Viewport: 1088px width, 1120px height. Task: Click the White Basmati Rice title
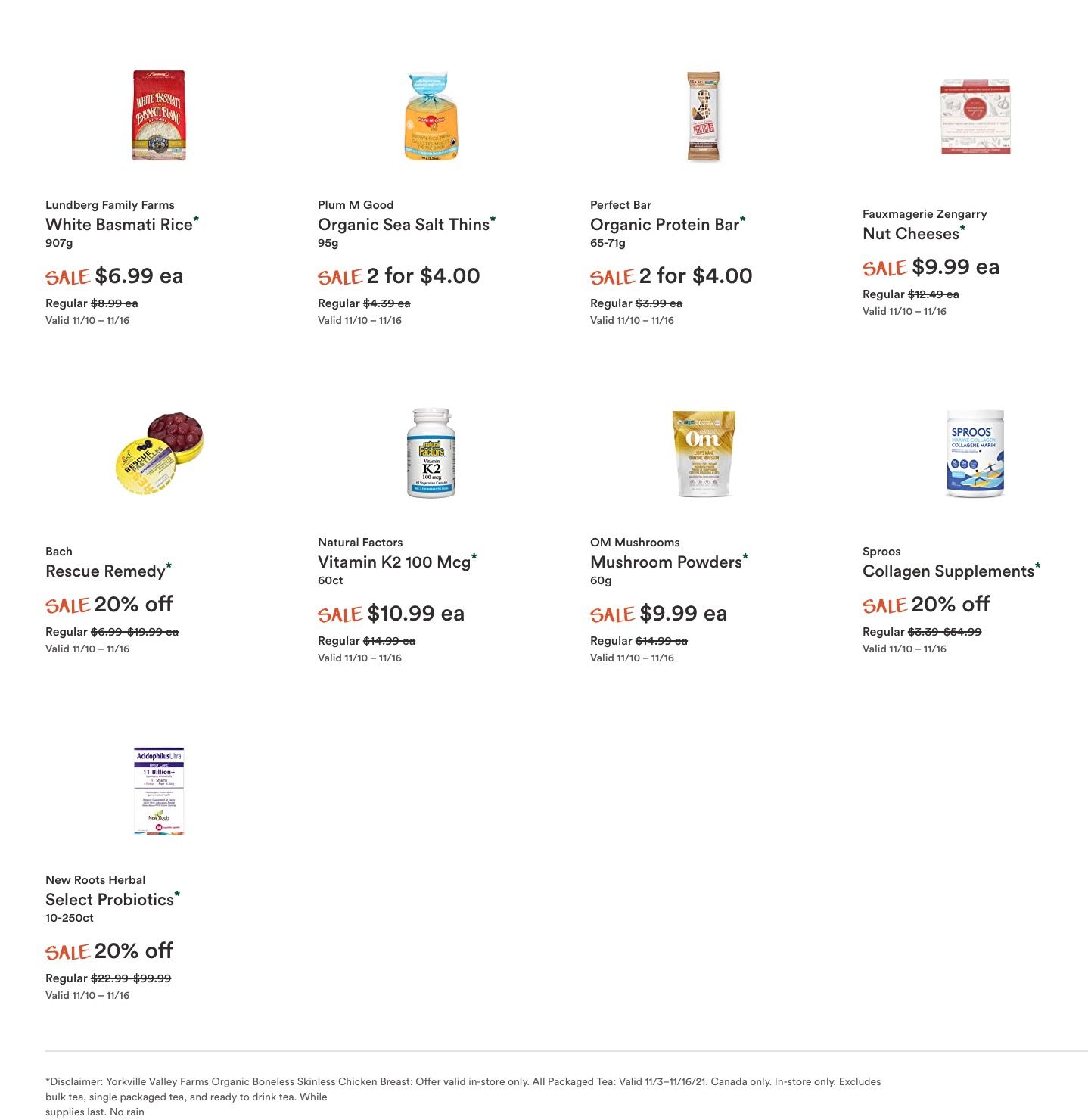click(x=119, y=225)
